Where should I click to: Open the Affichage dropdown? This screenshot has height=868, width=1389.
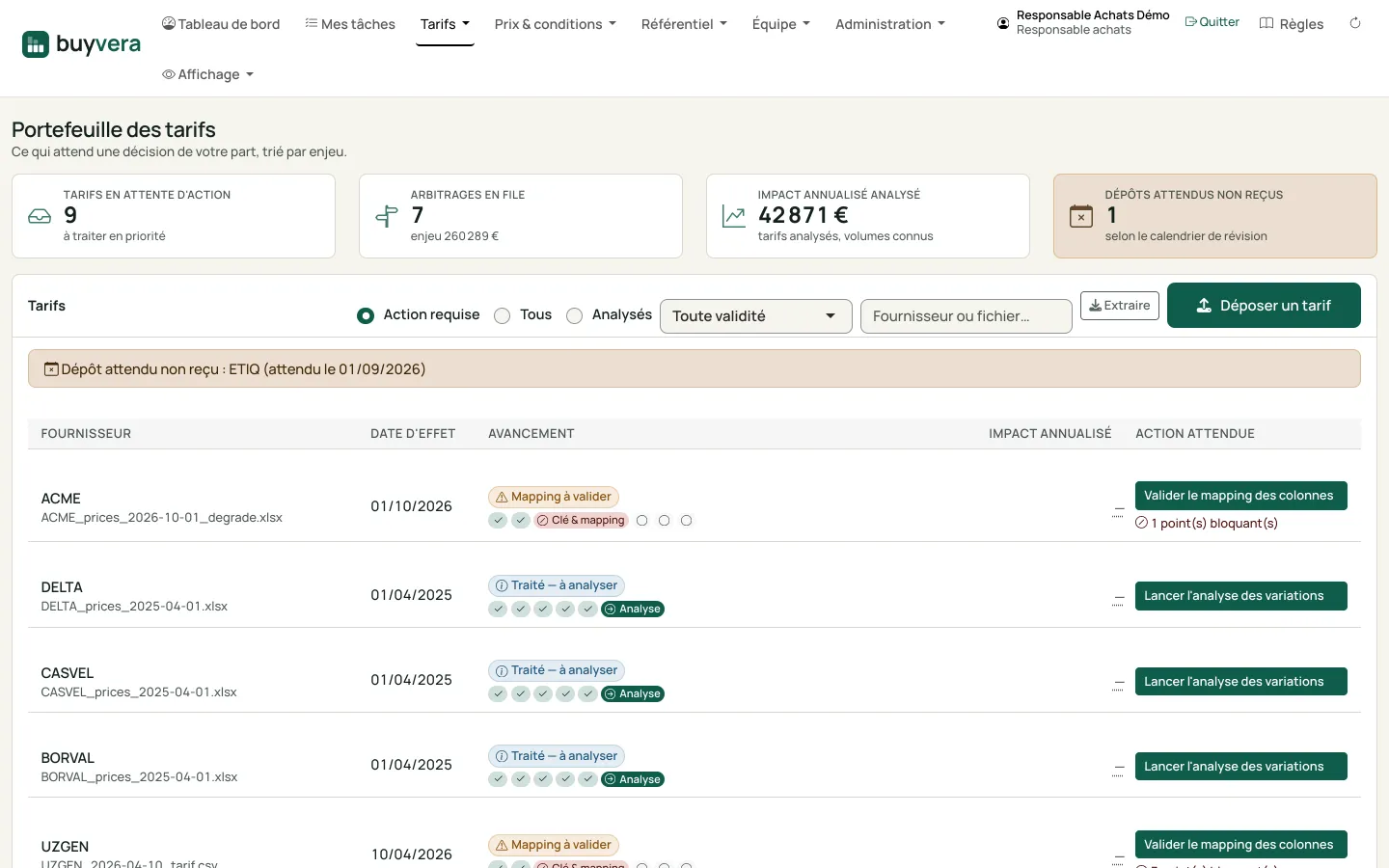tap(208, 74)
